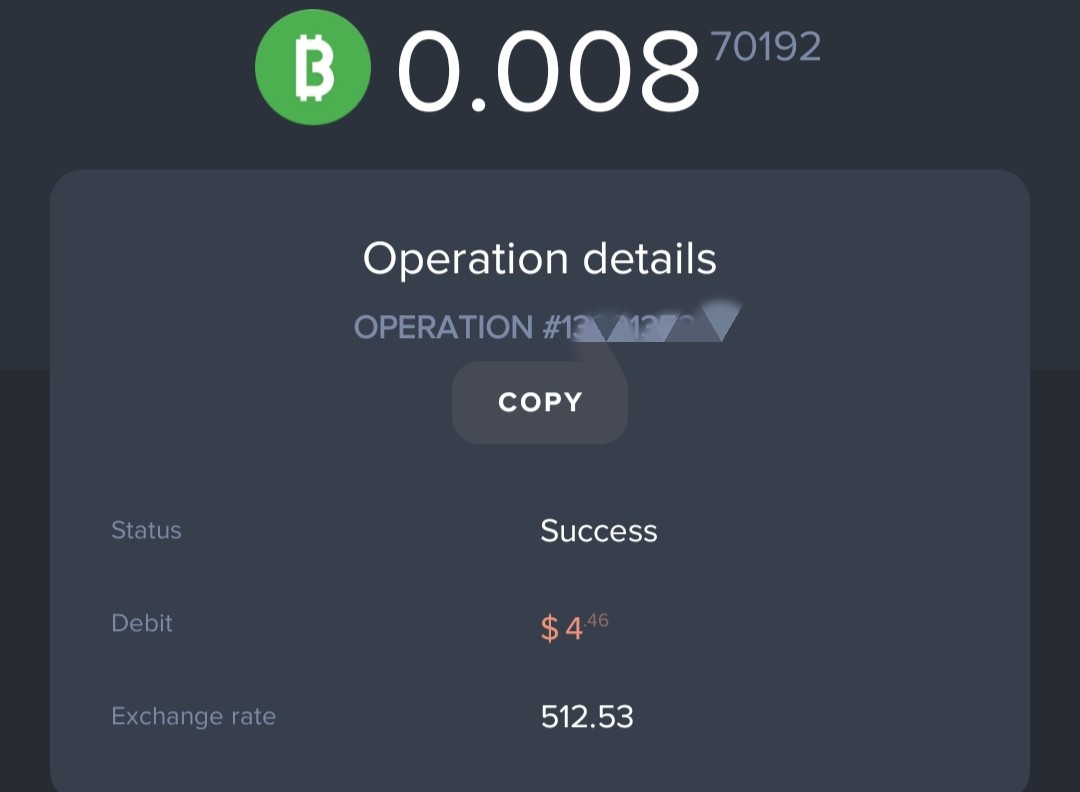
Task: Tap the word rate in Exchange rate
Action: point(253,716)
